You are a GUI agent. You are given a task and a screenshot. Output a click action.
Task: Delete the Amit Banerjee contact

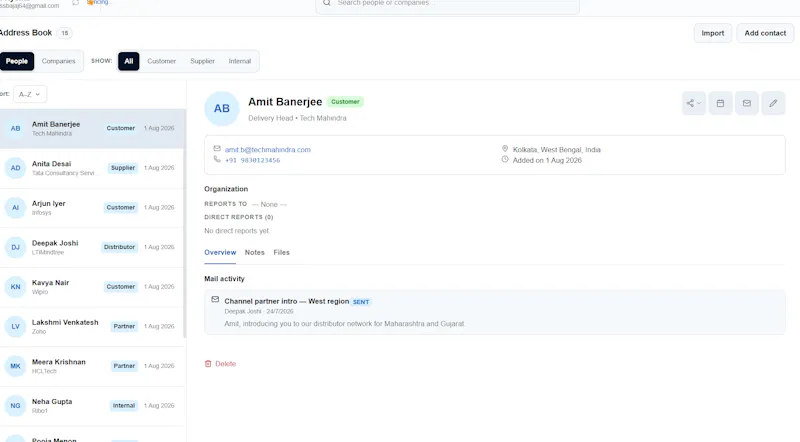tap(220, 364)
